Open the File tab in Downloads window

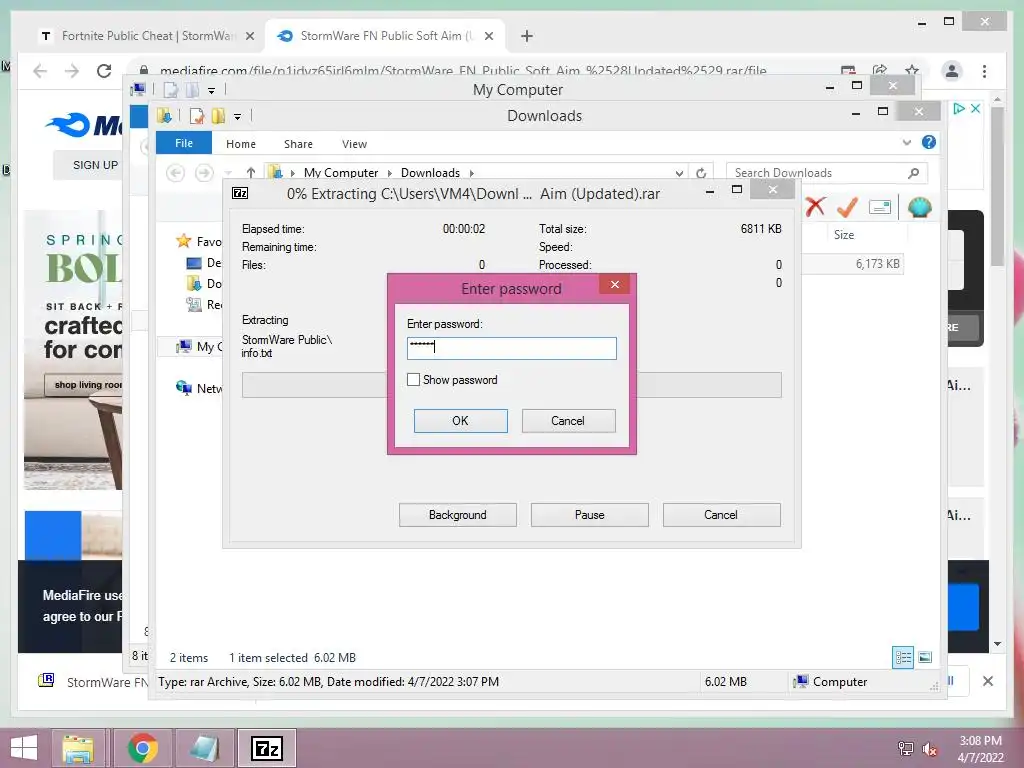184,143
